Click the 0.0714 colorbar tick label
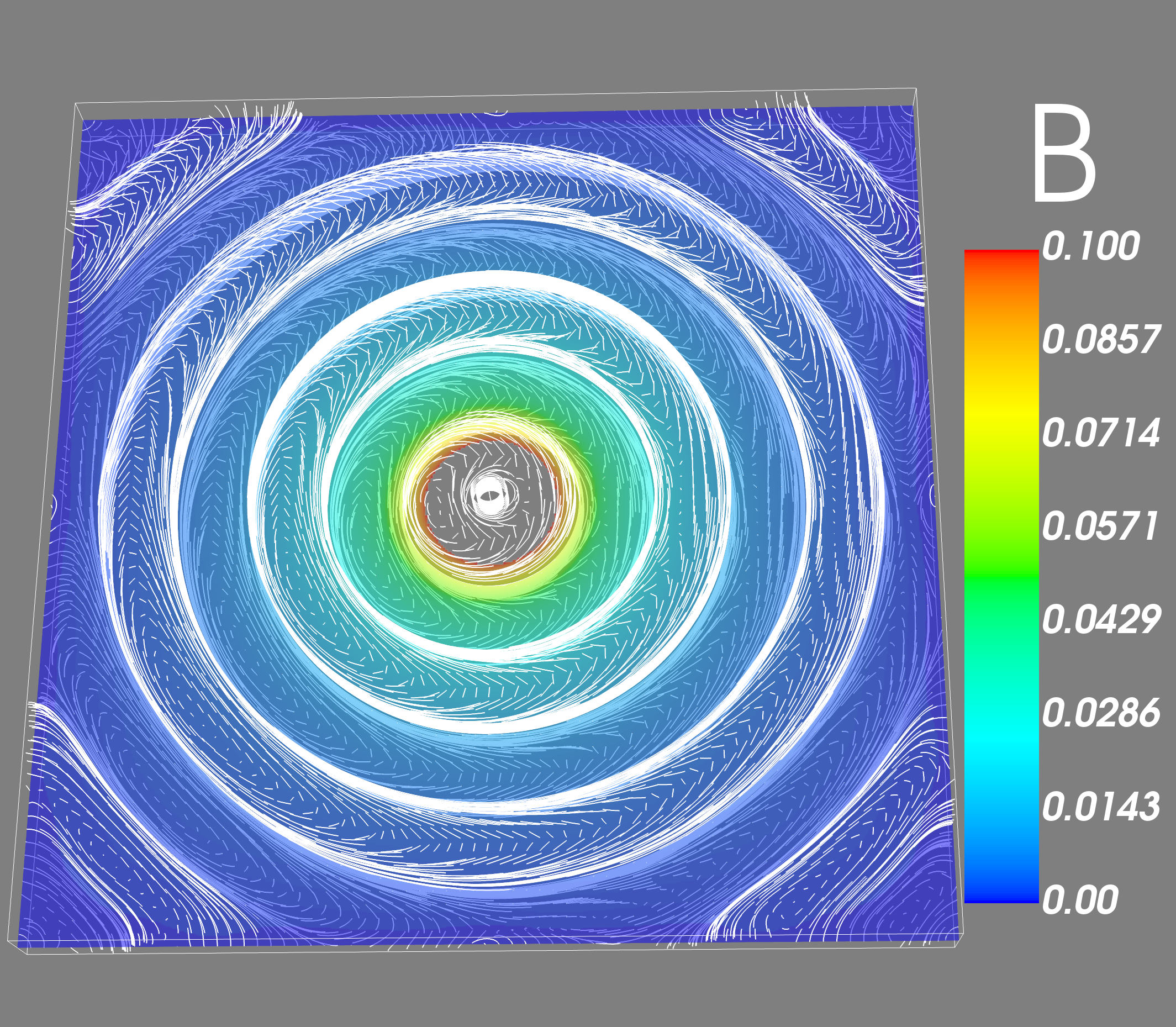This screenshot has height=1027, width=1176. (1100, 433)
